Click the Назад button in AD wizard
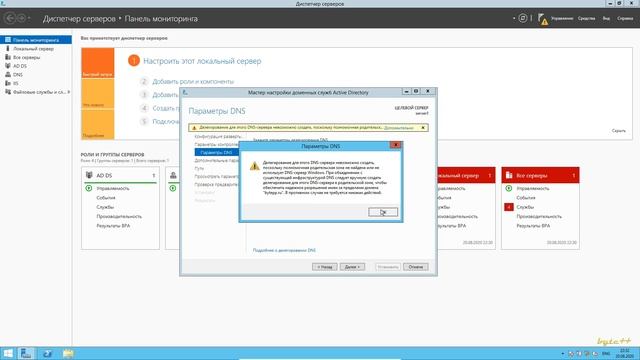This screenshot has height=360, width=640. (324, 267)
